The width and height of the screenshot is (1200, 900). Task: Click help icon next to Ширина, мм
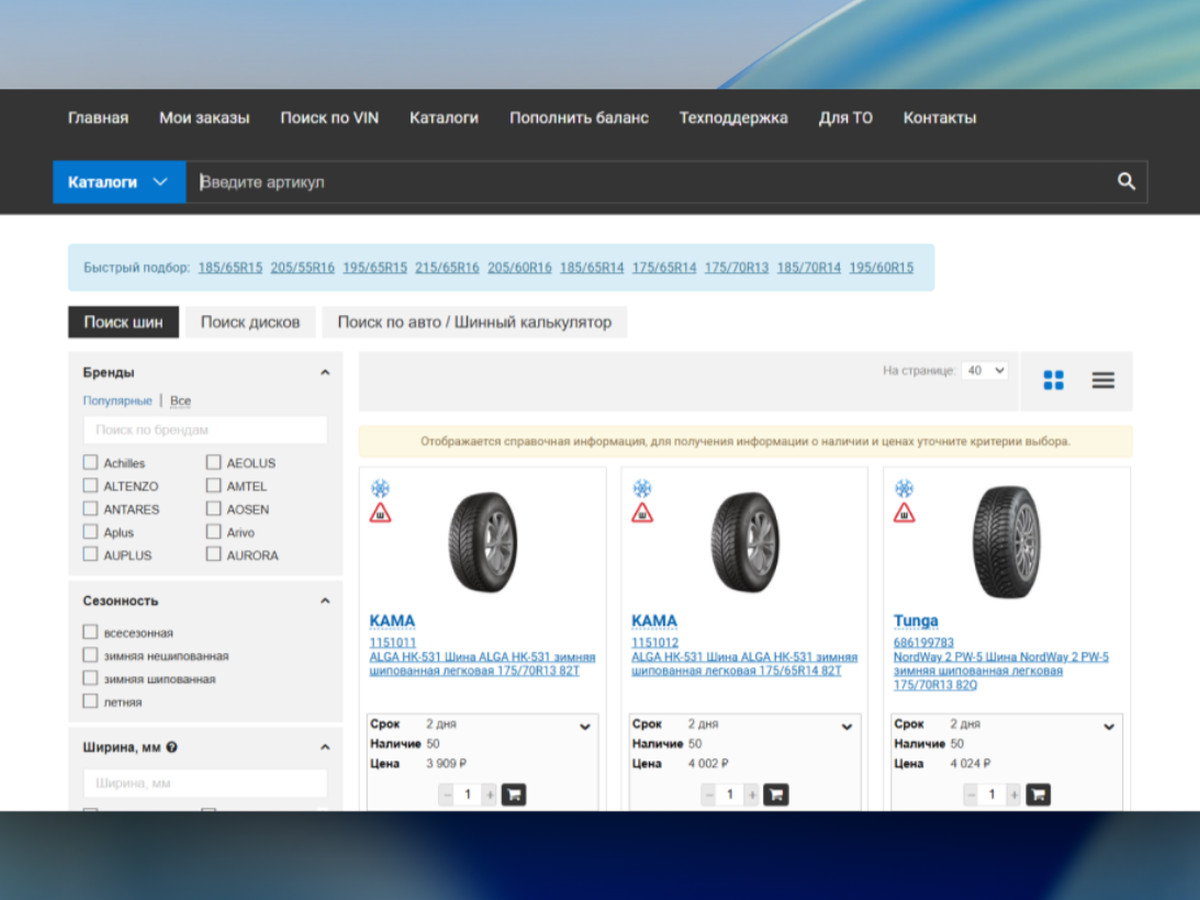(x=172, y=747)
